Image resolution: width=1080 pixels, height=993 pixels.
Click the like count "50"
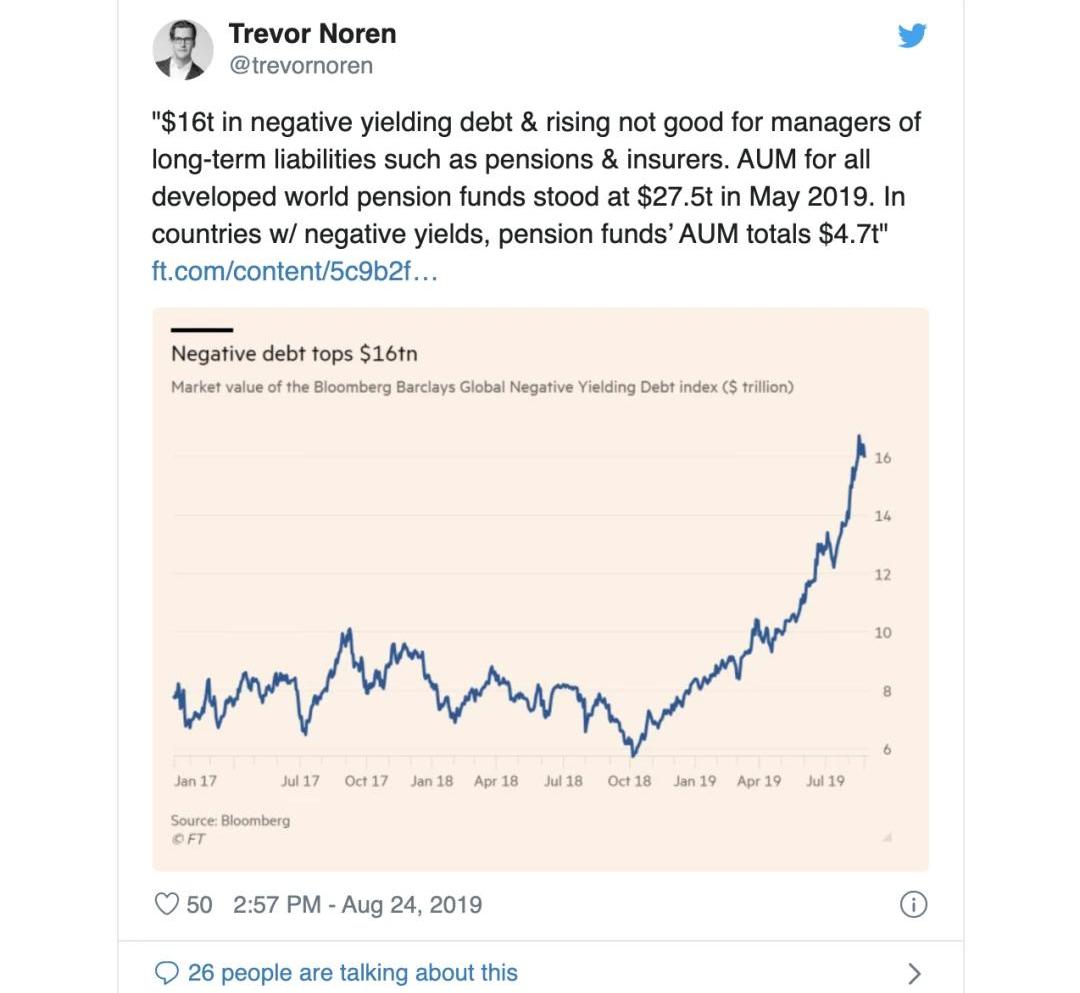(199, 905)
